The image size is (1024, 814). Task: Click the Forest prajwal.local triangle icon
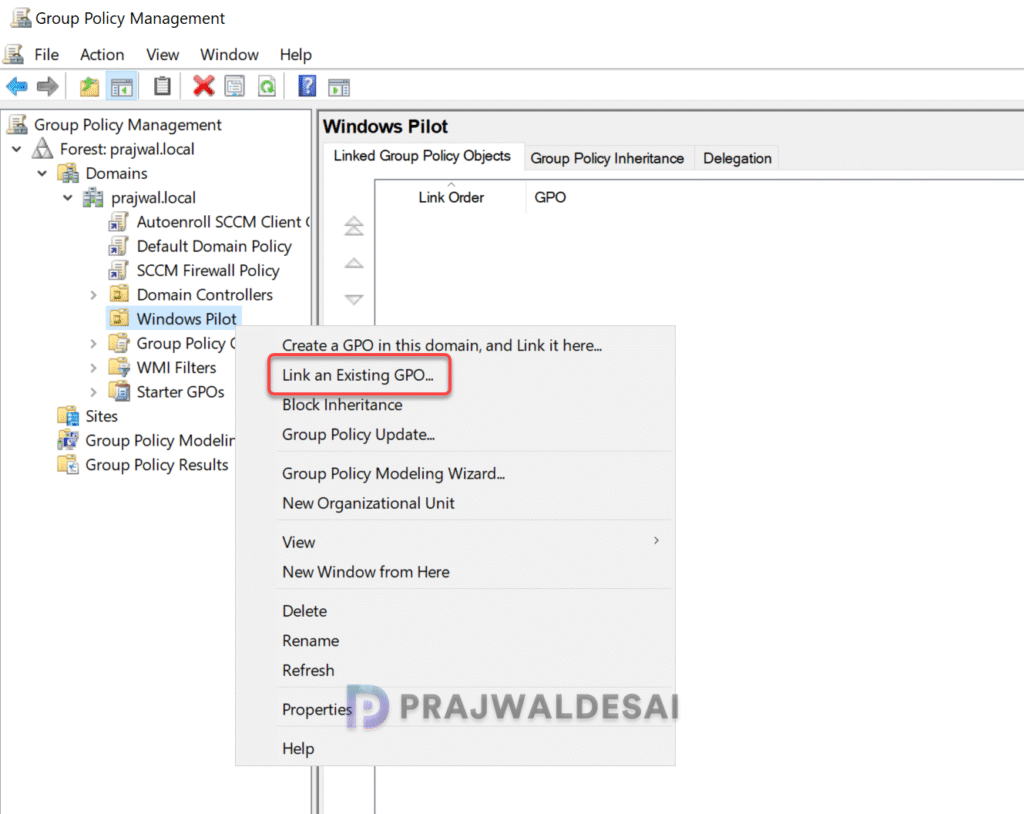tap(42, 149)
